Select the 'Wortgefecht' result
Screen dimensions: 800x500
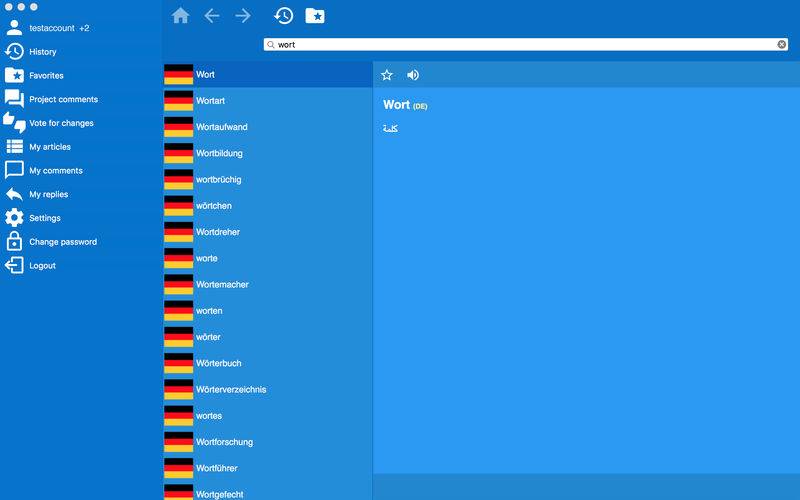[x=268, y=491]
